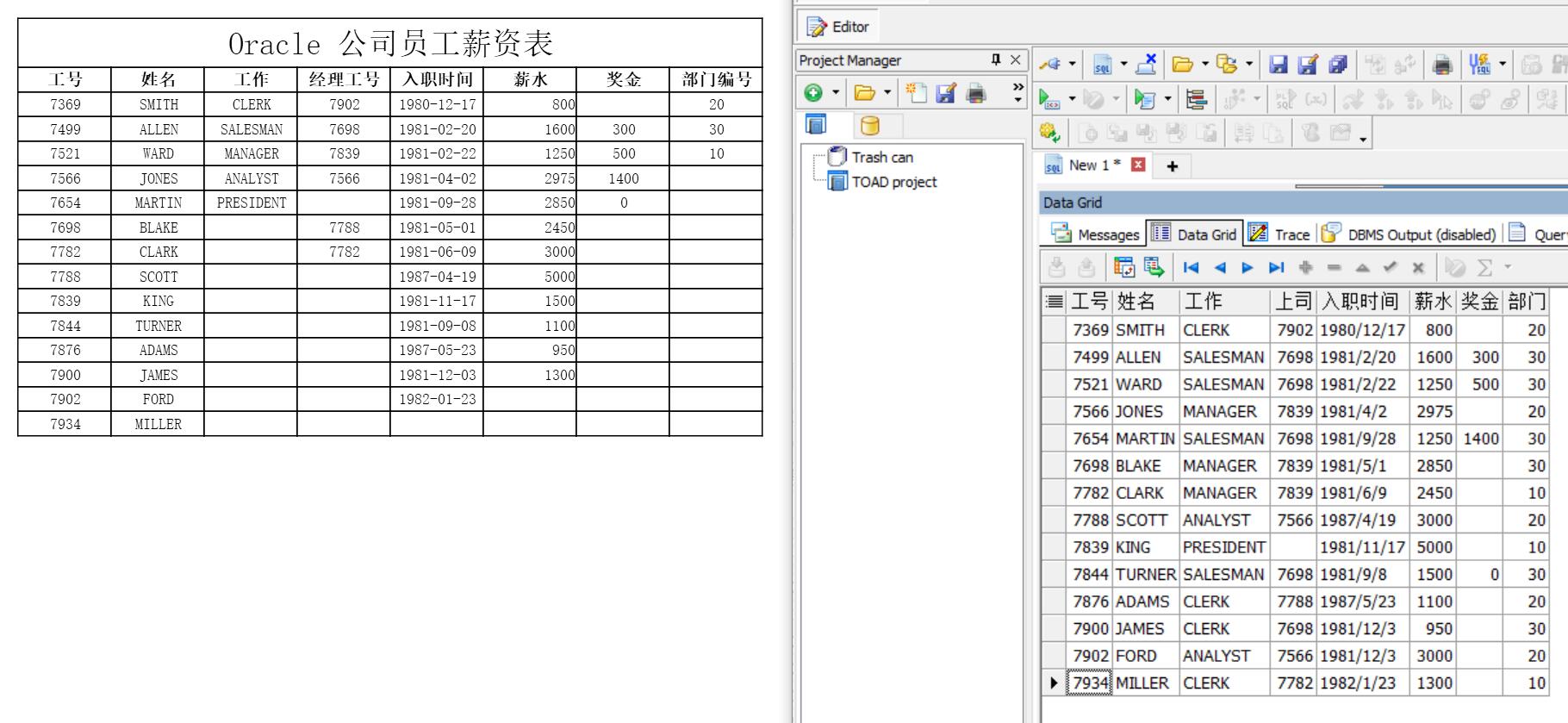Select the projects view tab in Project Manager
1568x723 pixels.
pyautogui.click(x=816, y=125)
